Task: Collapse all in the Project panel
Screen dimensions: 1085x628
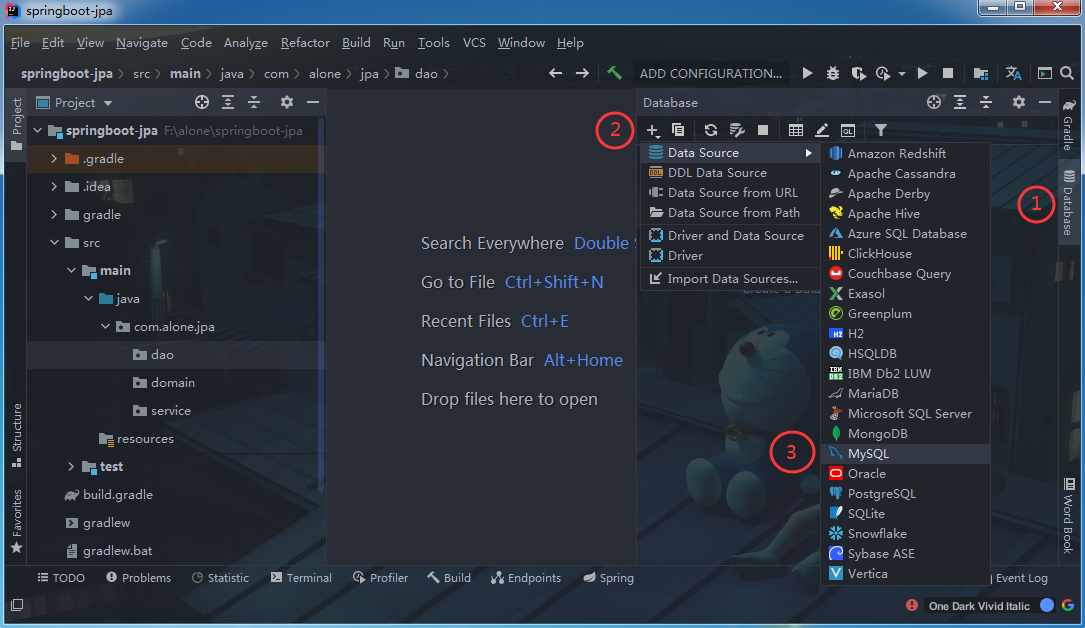Action: (x=254, y=102)
